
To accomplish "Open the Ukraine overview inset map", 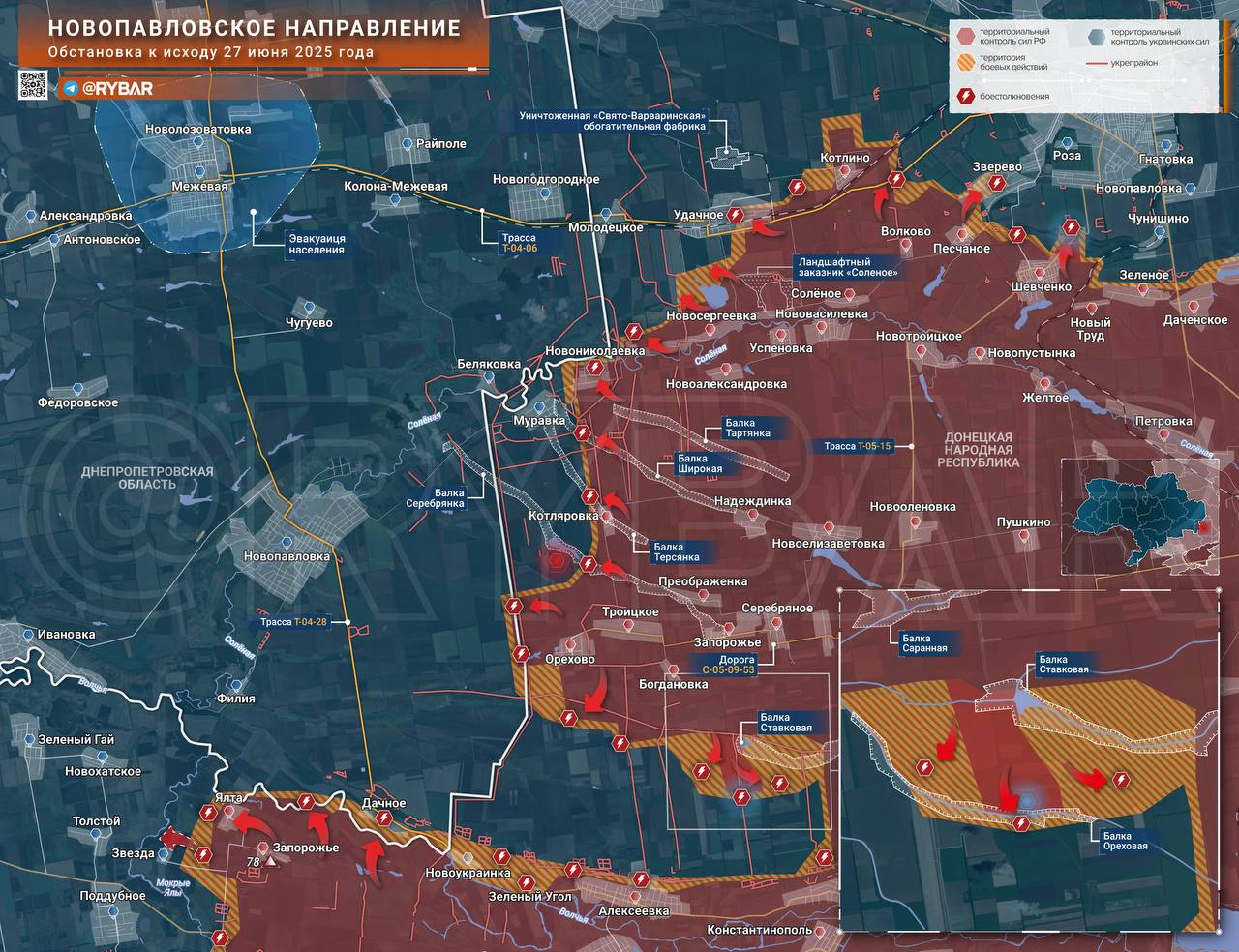I will click(x=1139, y=517).
